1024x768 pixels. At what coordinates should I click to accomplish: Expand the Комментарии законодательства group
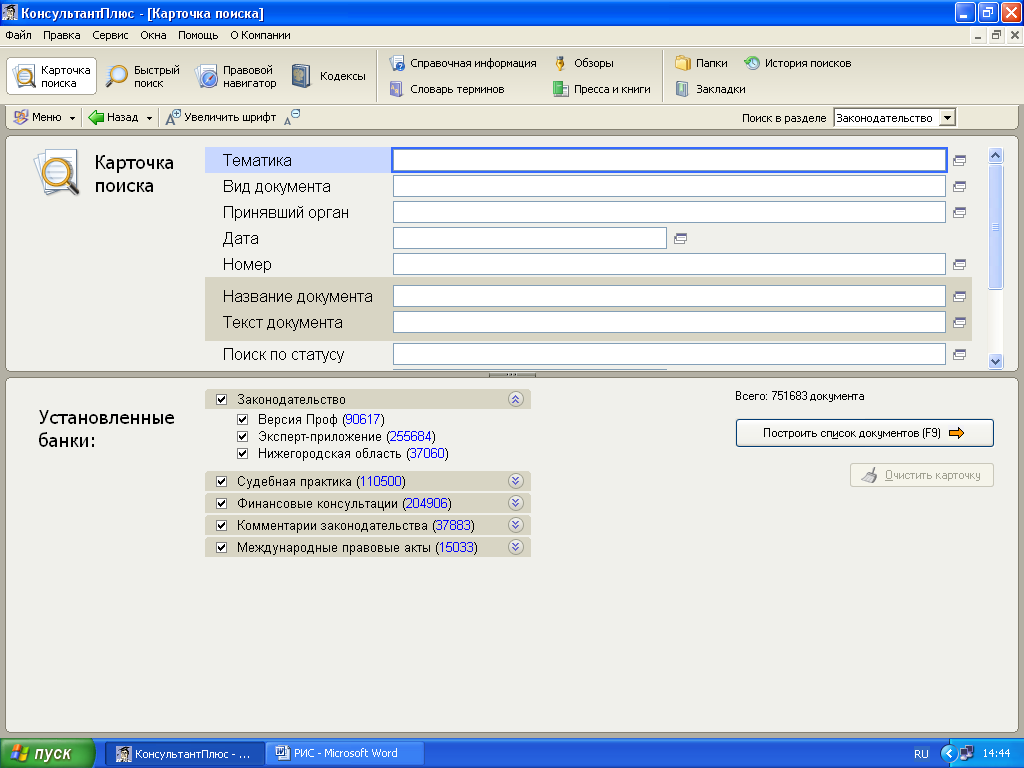point(515,525)
